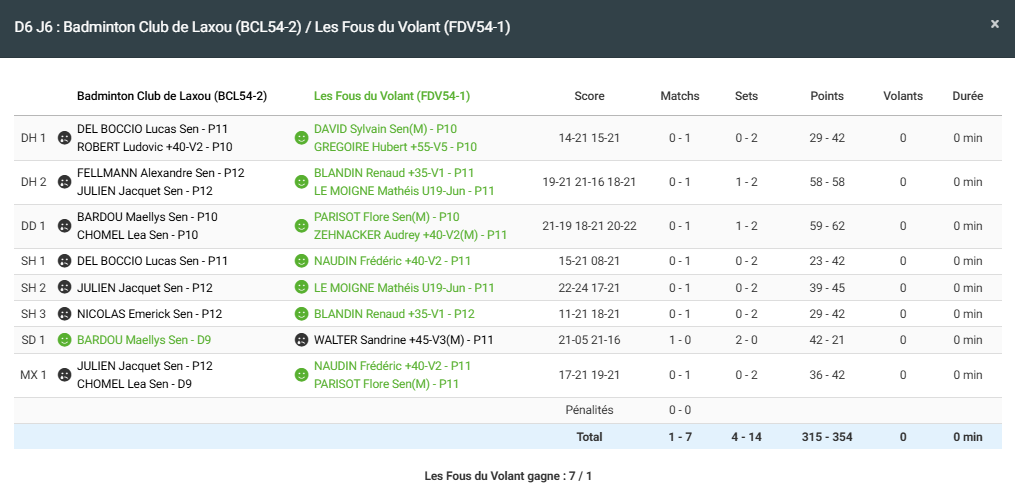Click sad face icon in SH 1 row
Image resolution: width=1015 pixels, height=500 pixels.
point(64,261)
